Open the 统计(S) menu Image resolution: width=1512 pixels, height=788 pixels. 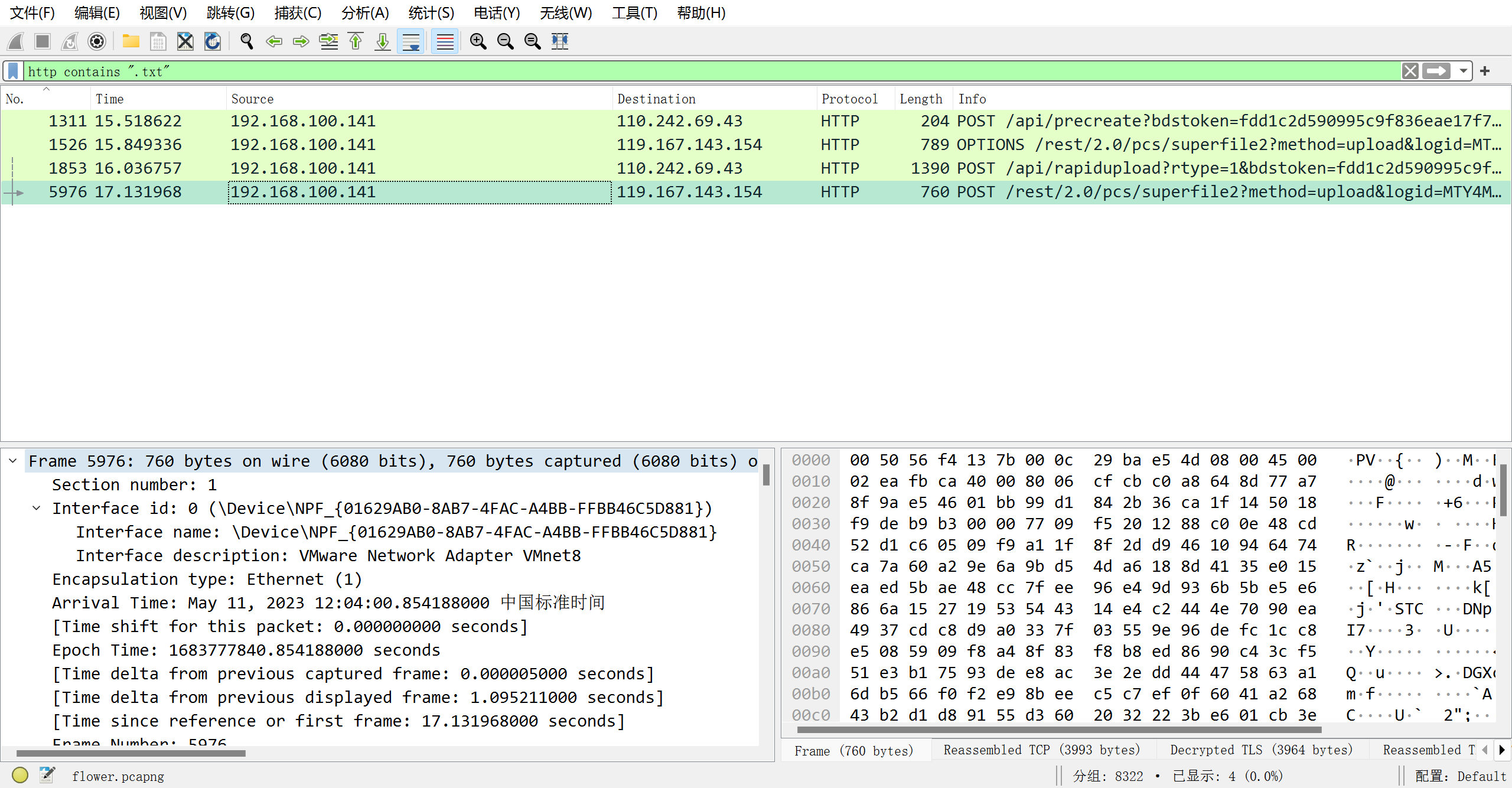click(431, 13)
